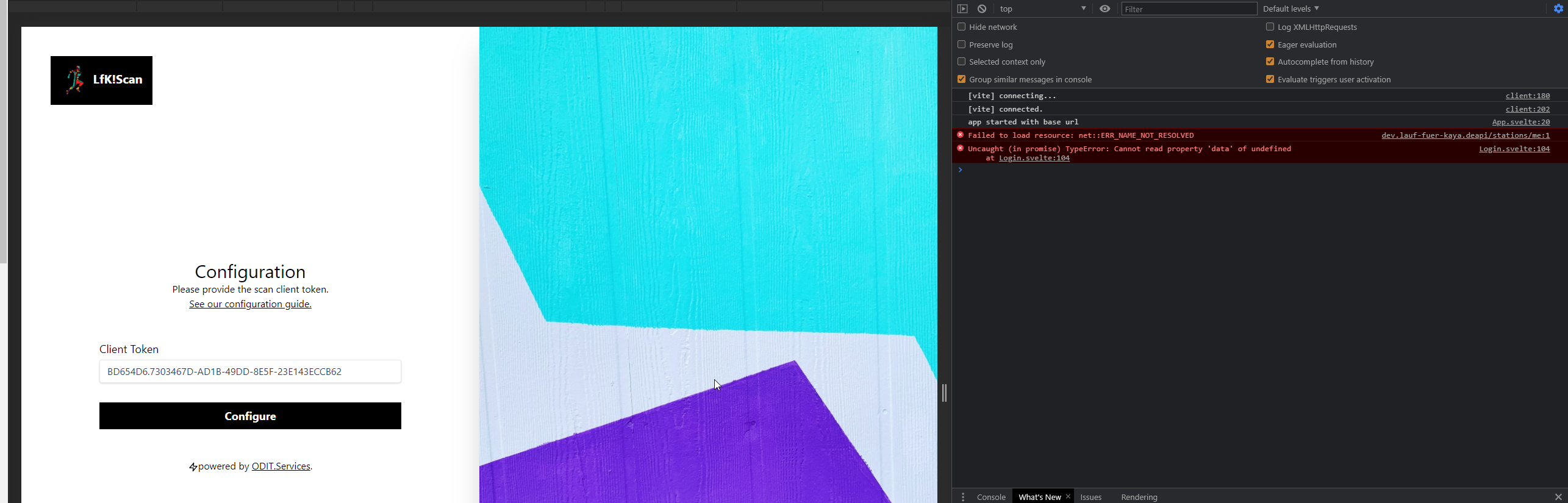Viewport: 1568px width, 503px height.
Task: Switch to the Issues drawer tab
Action: [1090, 497]
